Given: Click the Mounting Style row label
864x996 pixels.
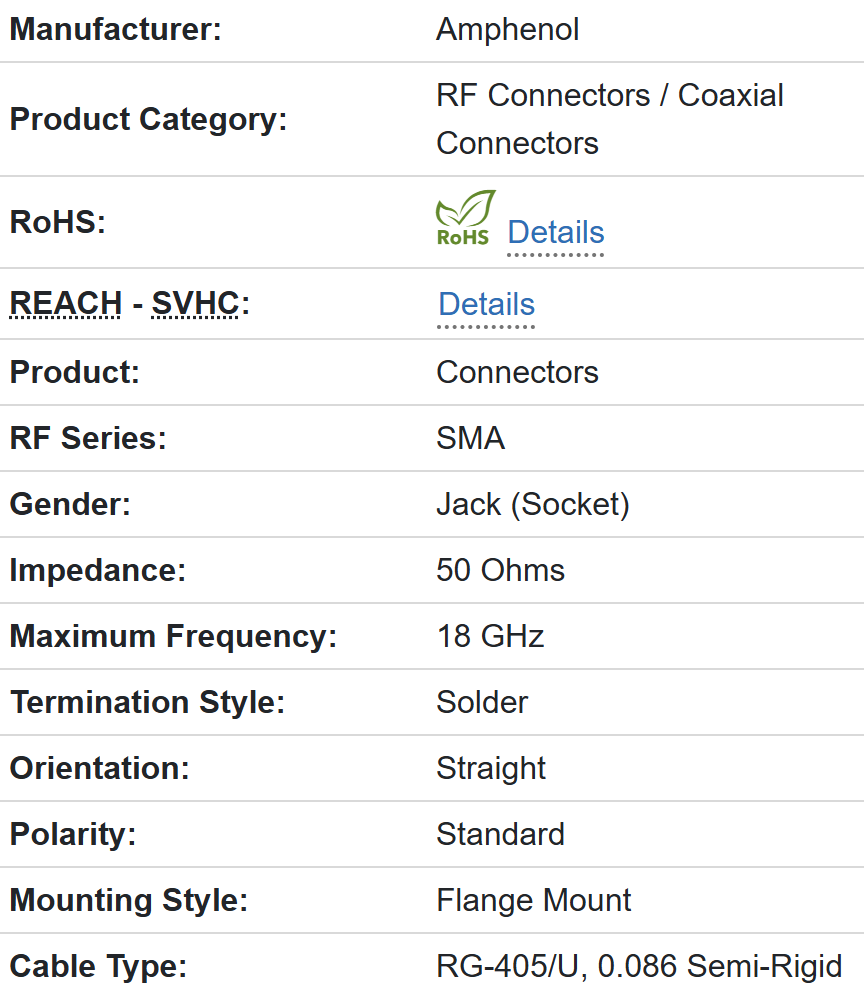Looking at the screenshot, I should pyautogui.click(x=128, y=900).
